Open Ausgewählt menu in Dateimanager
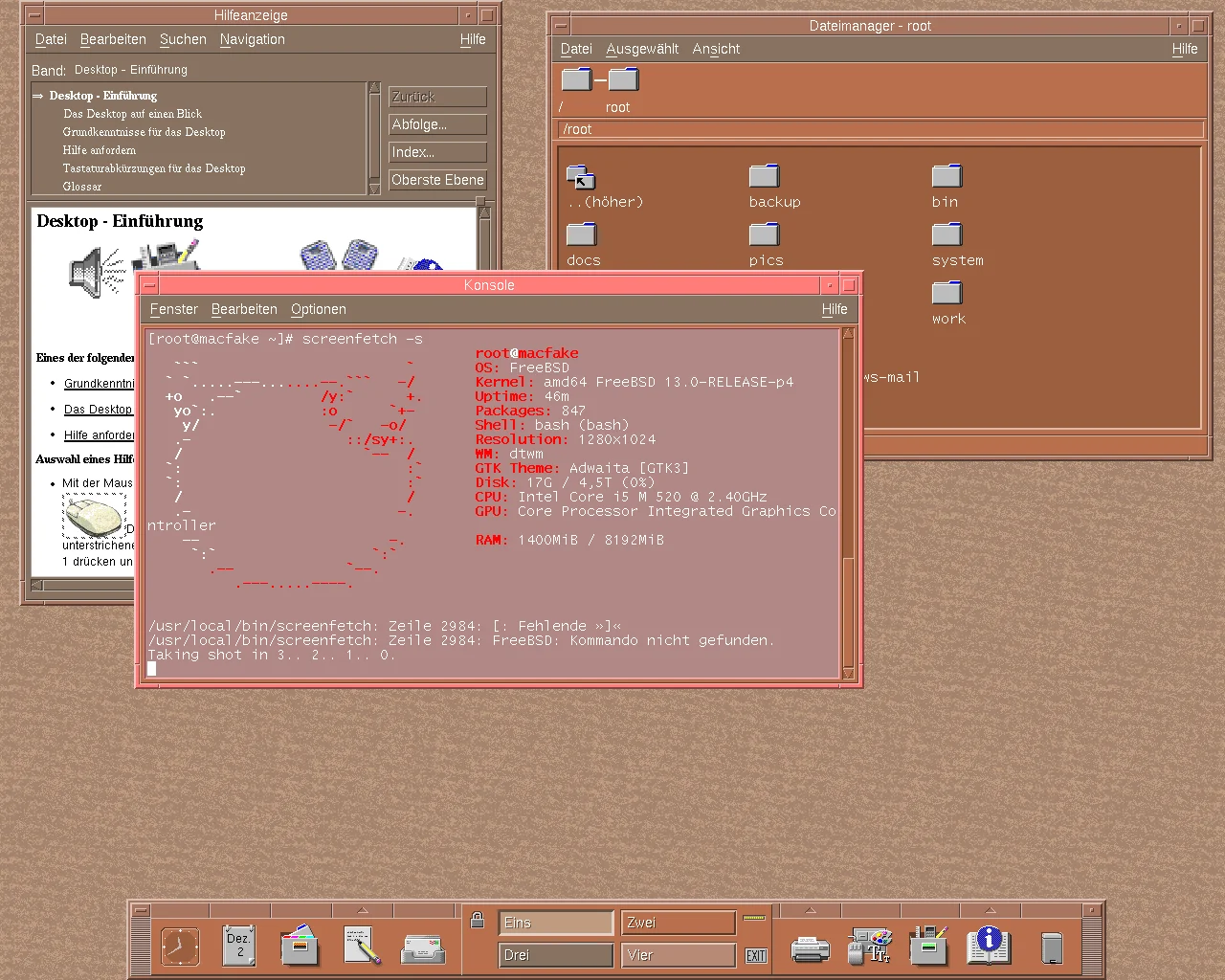 click(642, 49)
